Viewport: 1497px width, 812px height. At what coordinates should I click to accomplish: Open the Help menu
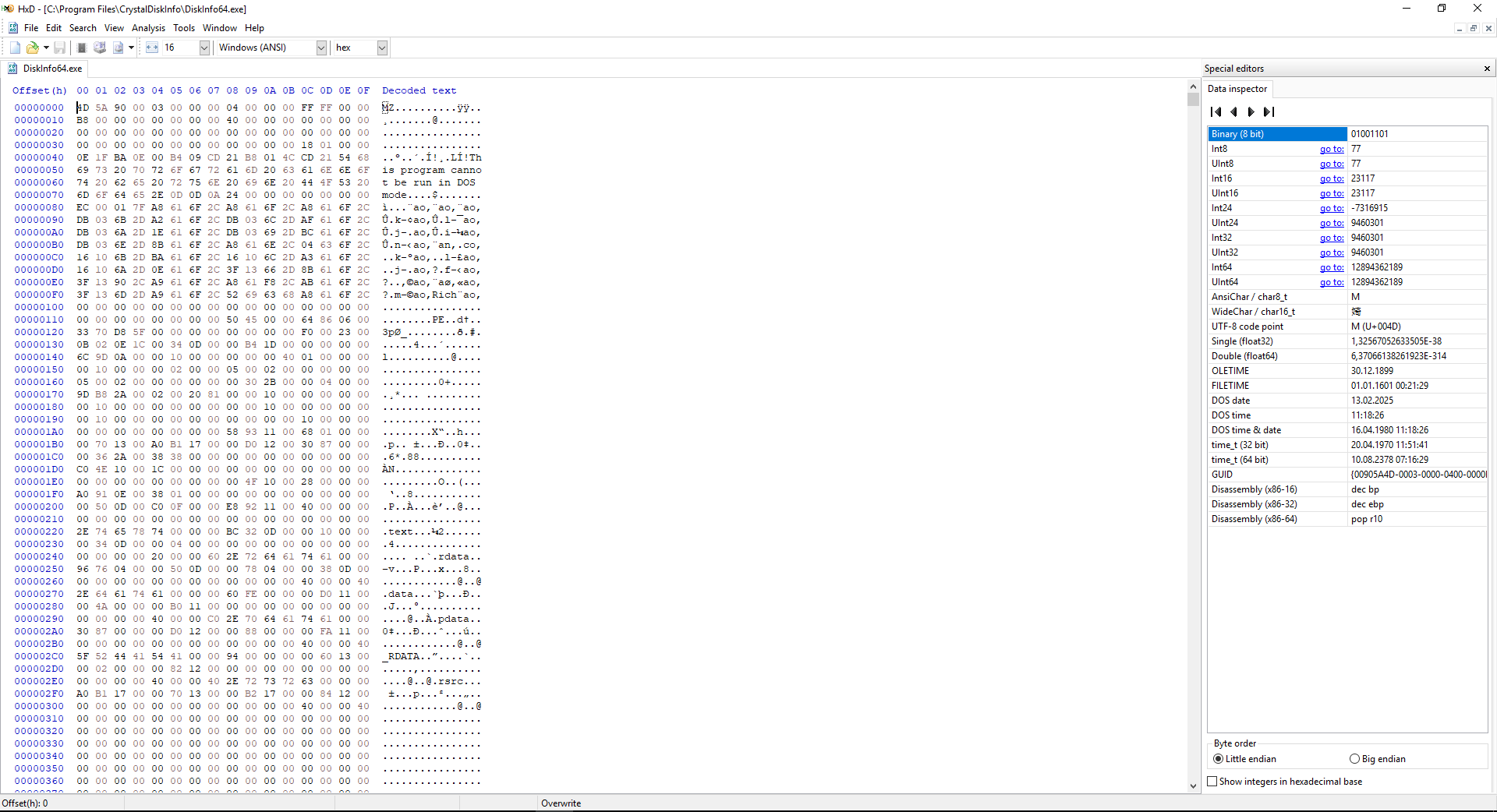click(x=254, y=28)
